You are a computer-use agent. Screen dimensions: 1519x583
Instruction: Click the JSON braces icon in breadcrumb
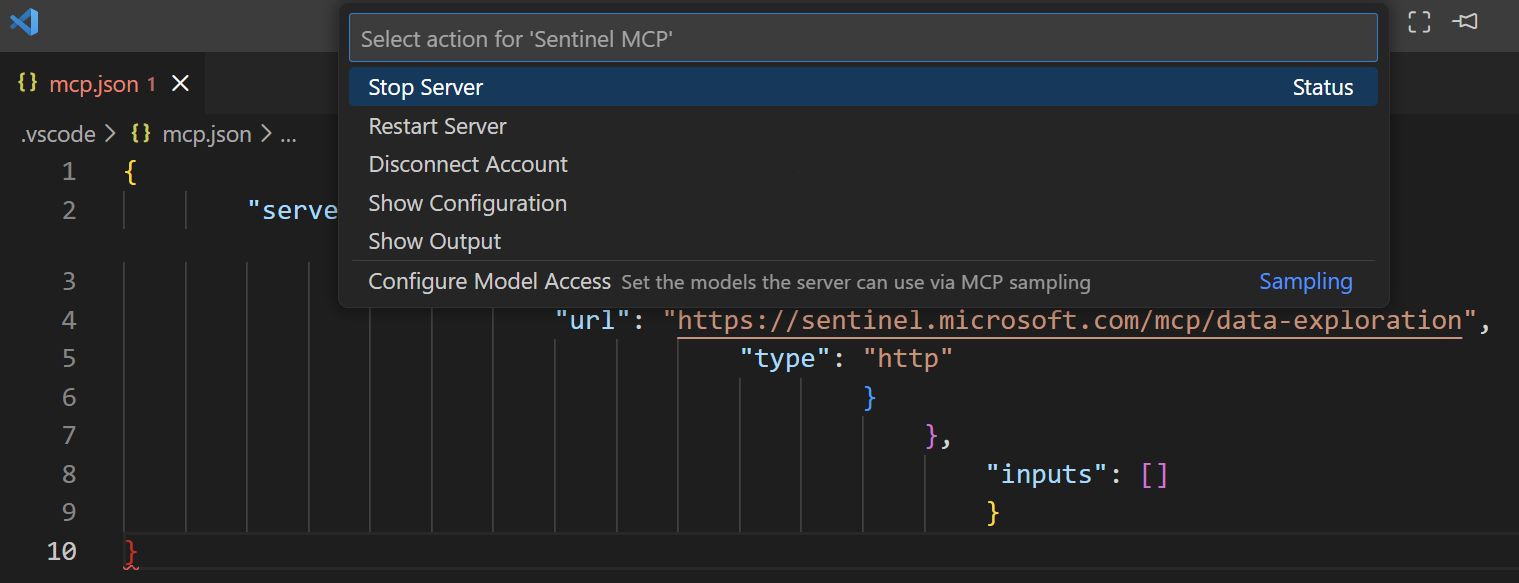click(141, 134)
